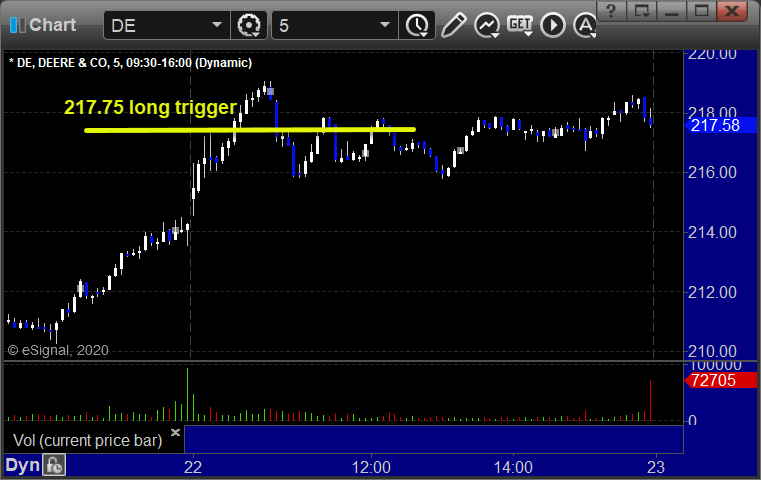Toggle the lock icon beside Dyn
Viewport: 761px width, 480px height.
click(54, 465)
